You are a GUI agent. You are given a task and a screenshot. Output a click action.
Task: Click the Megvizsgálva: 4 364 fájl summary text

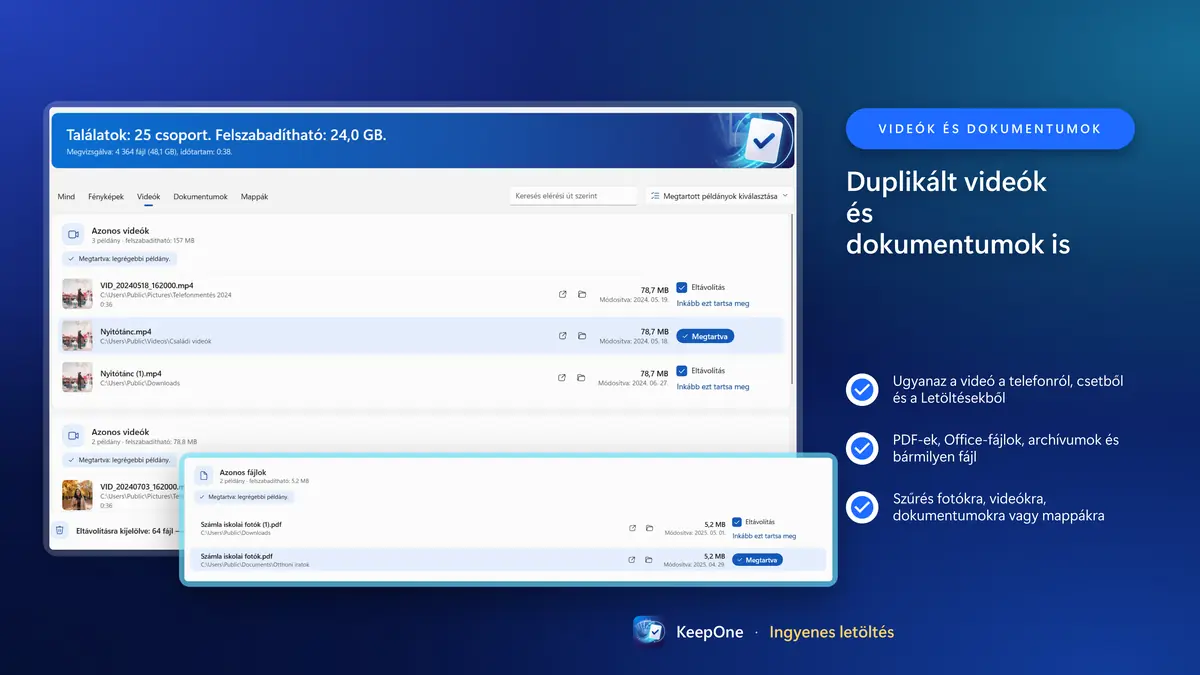point(149,152)
